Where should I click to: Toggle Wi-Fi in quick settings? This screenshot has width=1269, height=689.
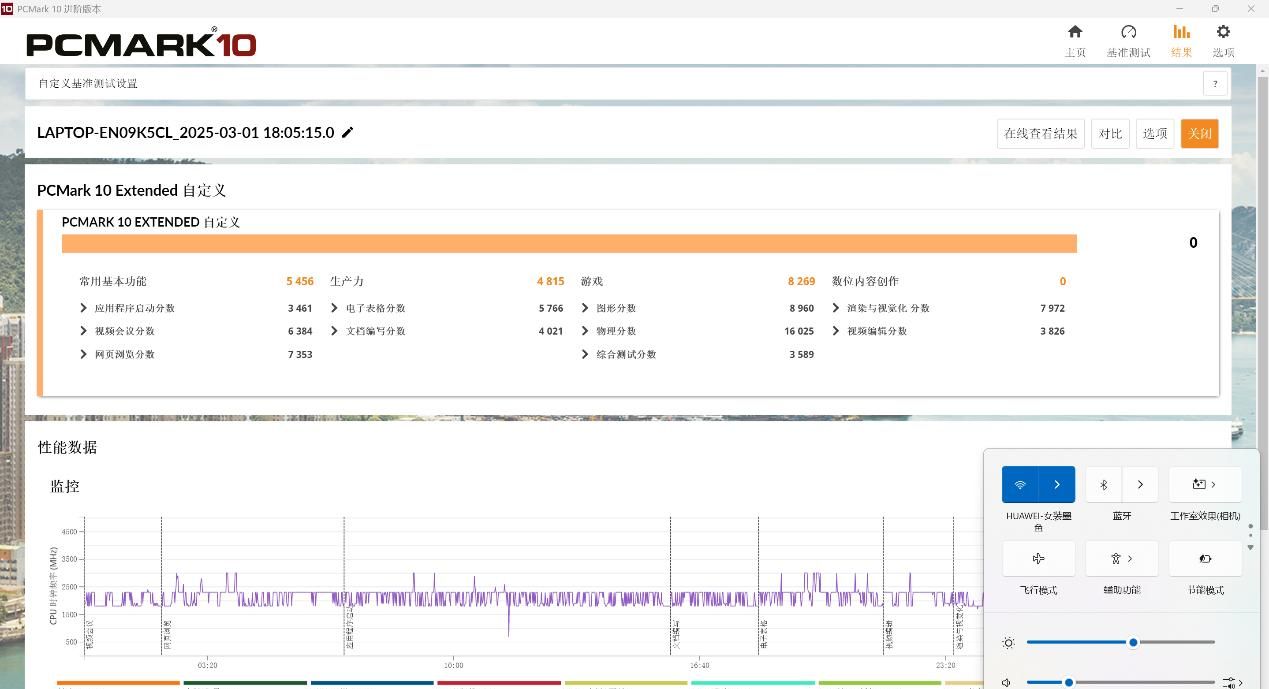[x=1020, y=484]
